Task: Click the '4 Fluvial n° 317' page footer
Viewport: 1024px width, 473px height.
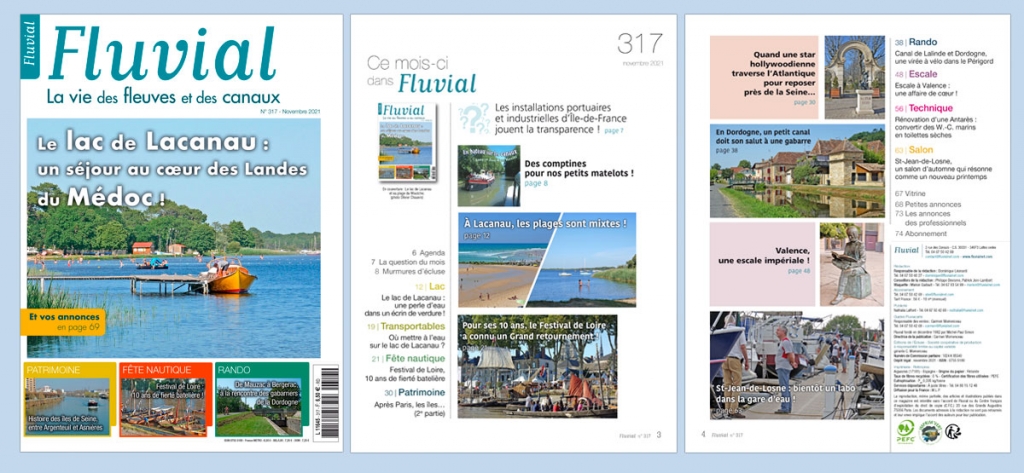Action: (x=722, y=434)
